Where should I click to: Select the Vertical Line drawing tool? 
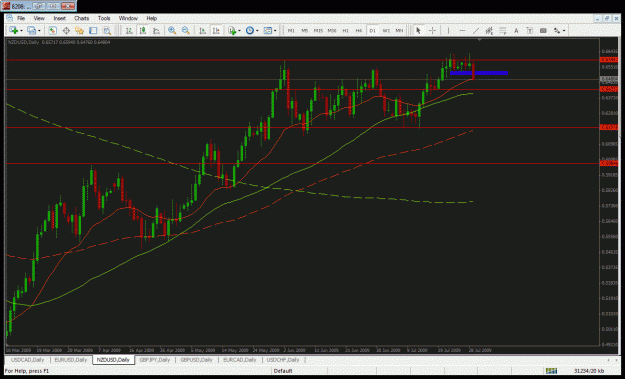[x=448, y=31]
